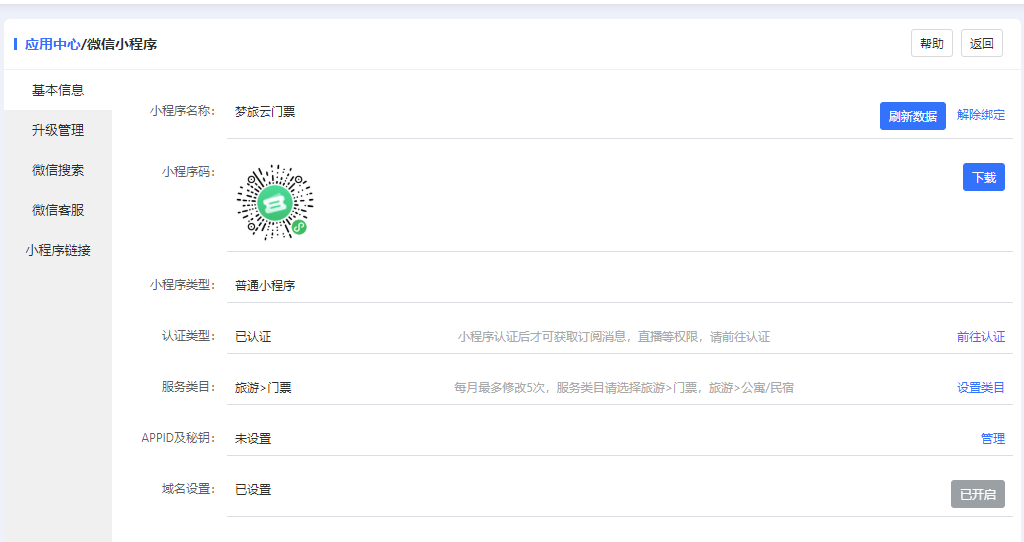Screen dimensions: 1024x542
Task: Click the mini program QR code image
Action: pos(275,202)
